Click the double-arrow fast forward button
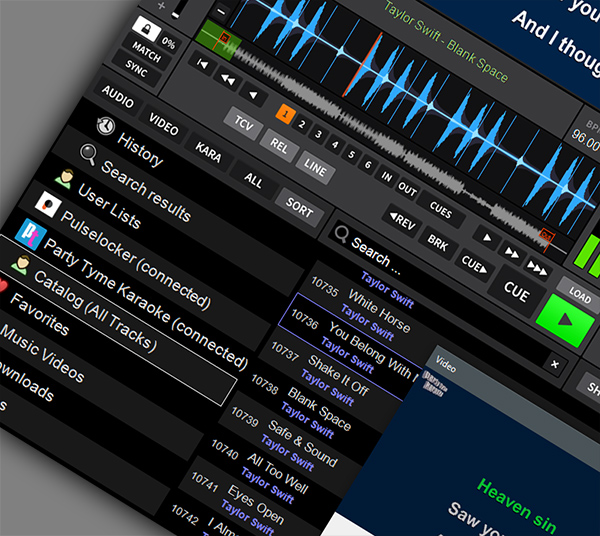600x536 pixels. click(512, 253)
